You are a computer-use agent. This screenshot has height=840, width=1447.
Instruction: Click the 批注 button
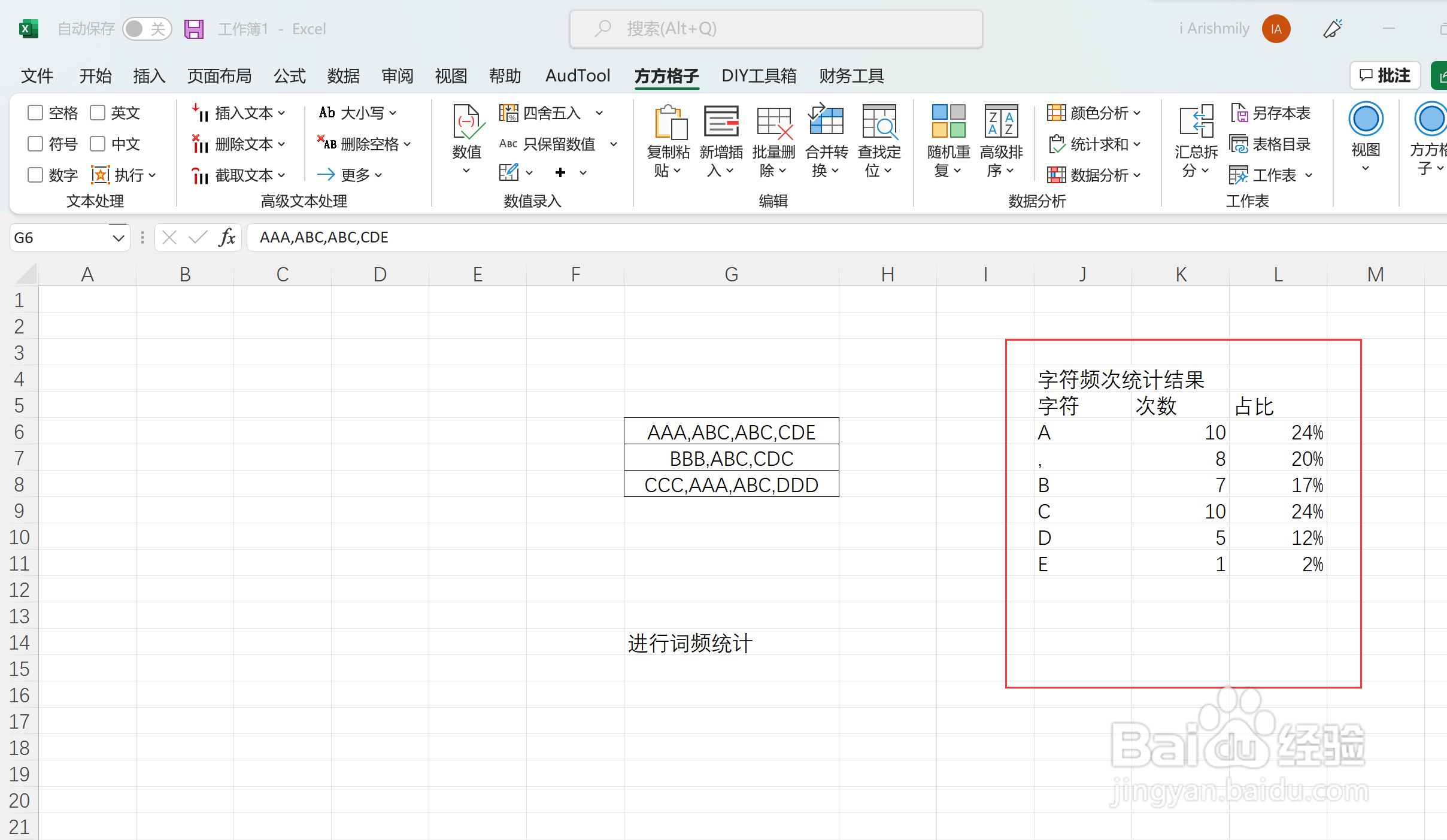1385,74
